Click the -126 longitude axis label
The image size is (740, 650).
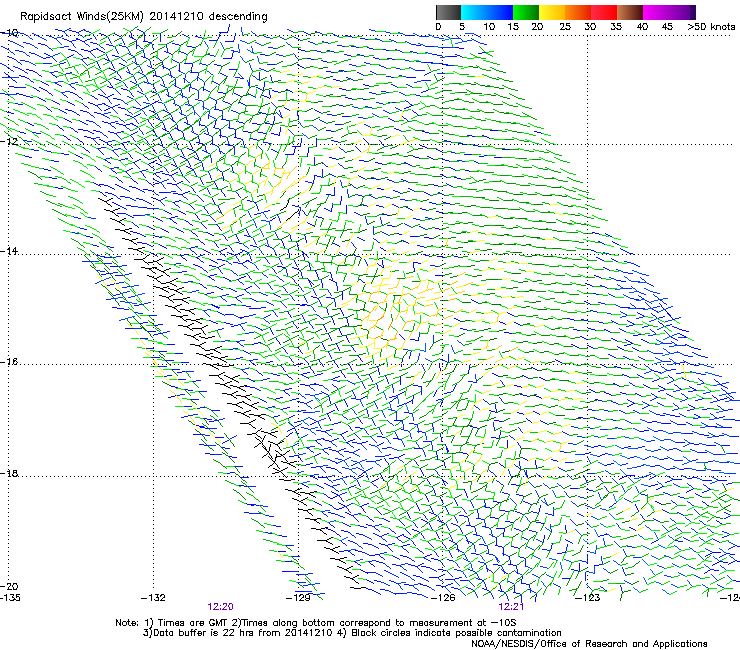click(x=443, y=598)
